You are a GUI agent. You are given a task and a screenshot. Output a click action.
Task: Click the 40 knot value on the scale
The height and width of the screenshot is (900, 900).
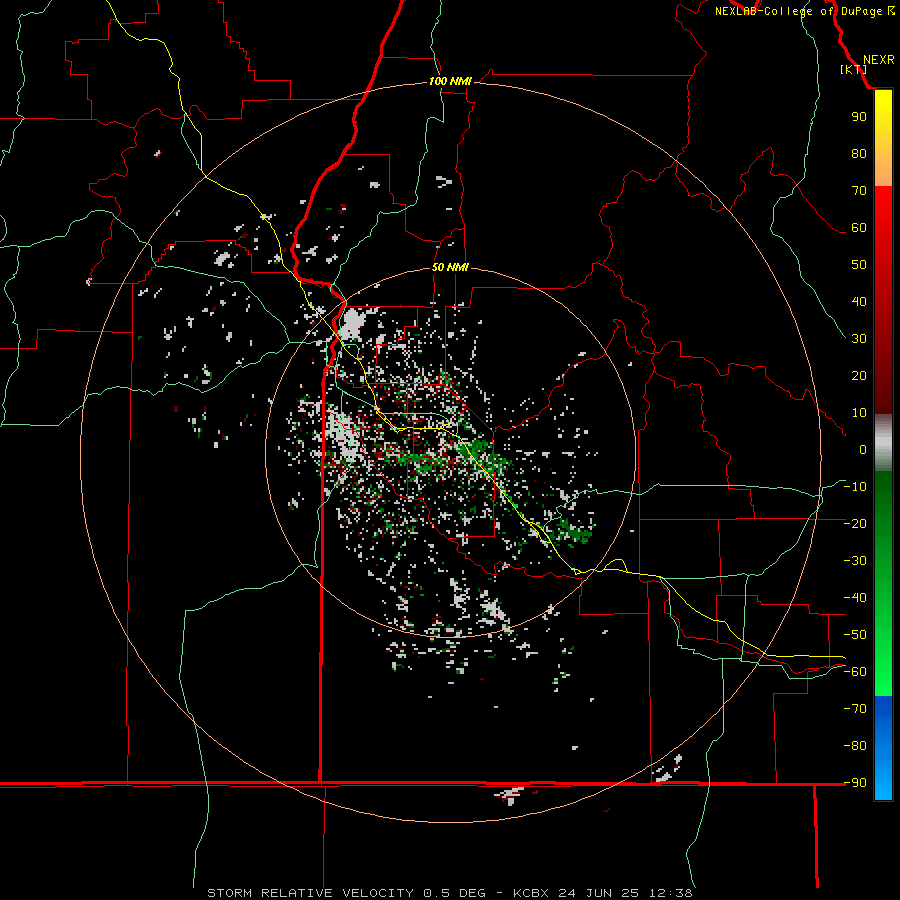[x=859, y=301]
